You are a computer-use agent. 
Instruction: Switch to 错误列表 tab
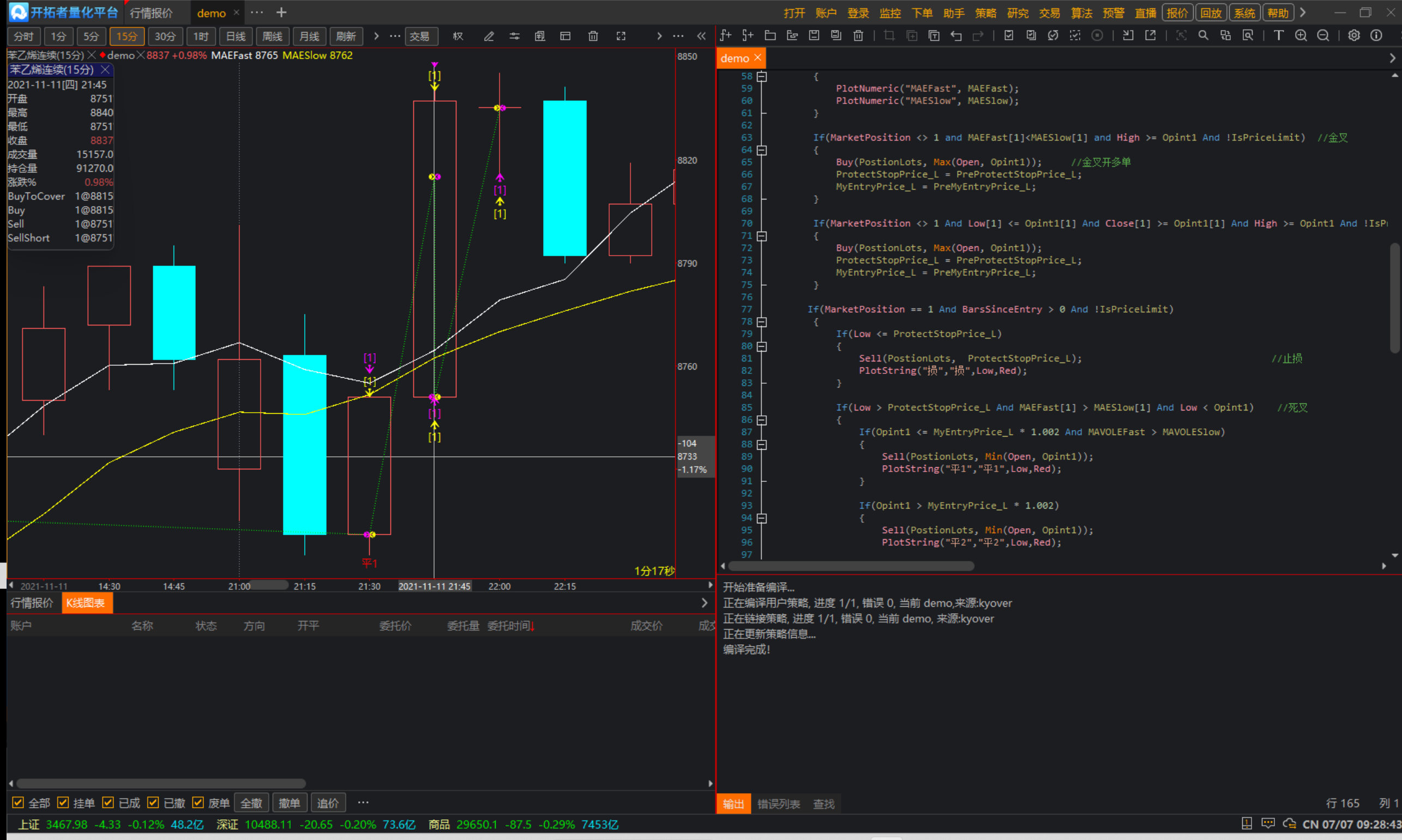(779, 804)
